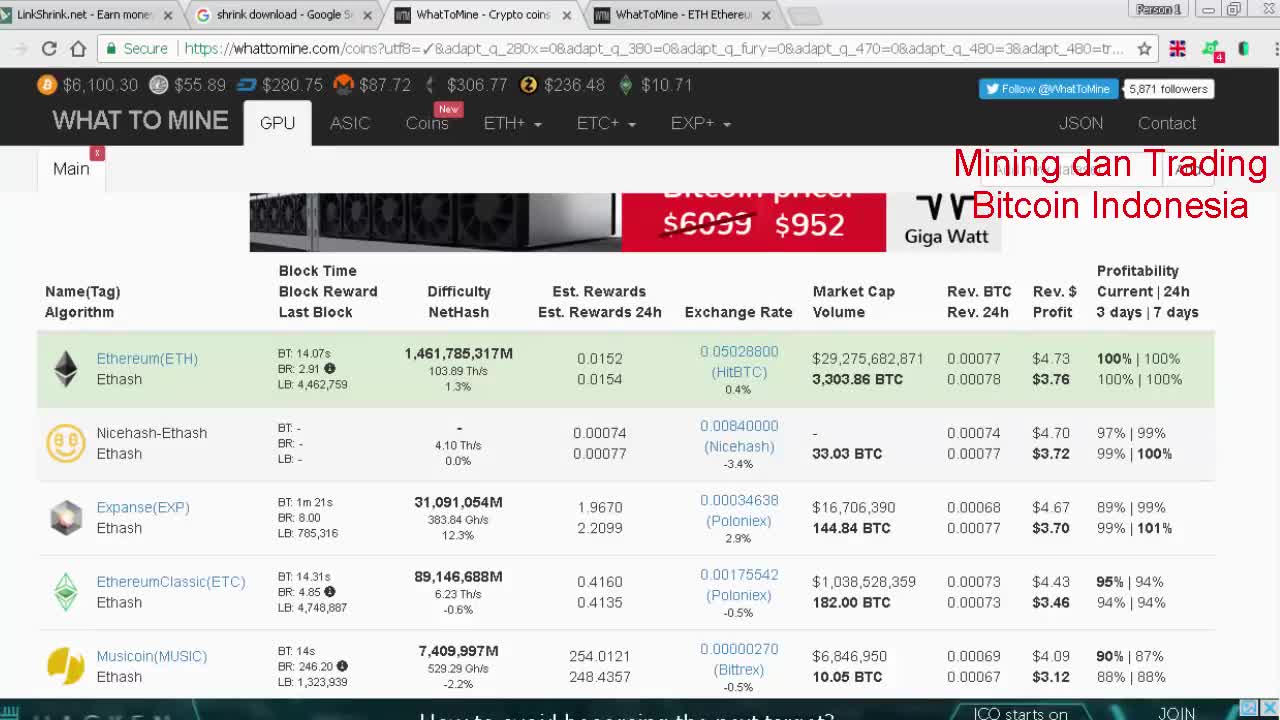This screenshot has width=1280, height=720.
Task: Click the Person 1 profile button
Action: pyautogui.click(x=1158, y=9)
